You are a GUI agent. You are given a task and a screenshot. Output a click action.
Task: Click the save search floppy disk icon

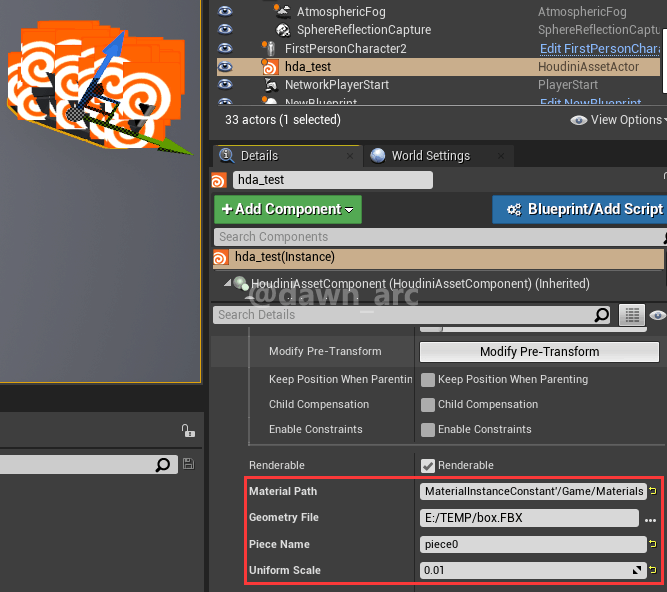[188, 465]
